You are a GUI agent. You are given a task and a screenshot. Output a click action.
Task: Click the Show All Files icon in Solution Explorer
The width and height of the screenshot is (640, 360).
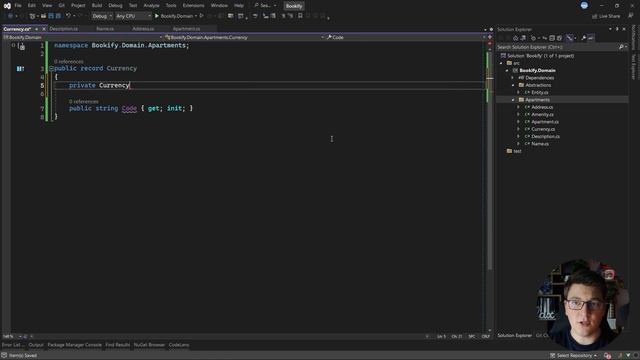[x=559, y=38]
